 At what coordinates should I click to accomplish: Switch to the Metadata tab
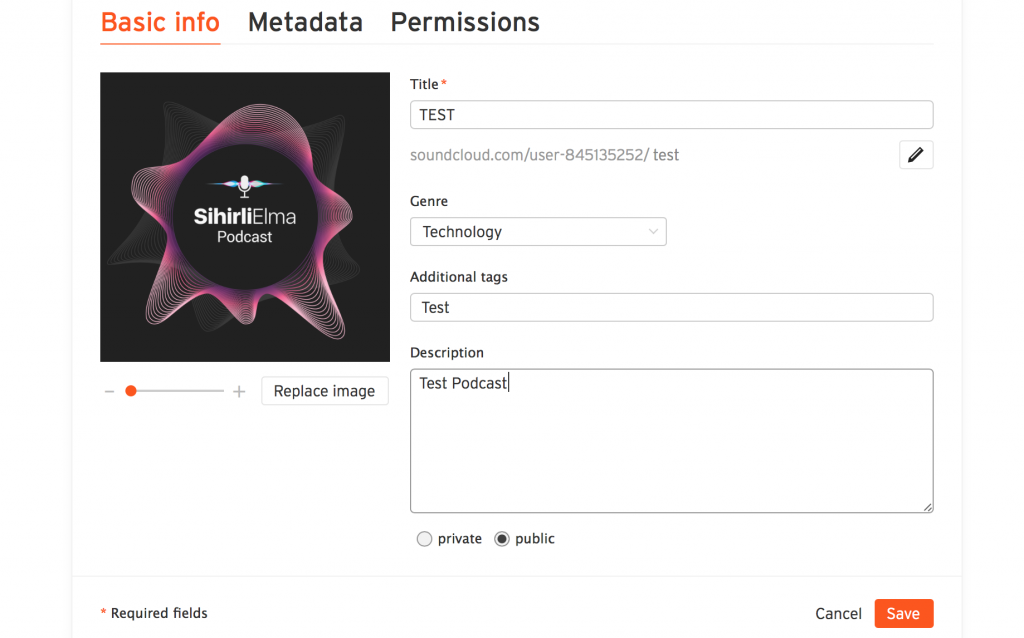click(305, 22)
